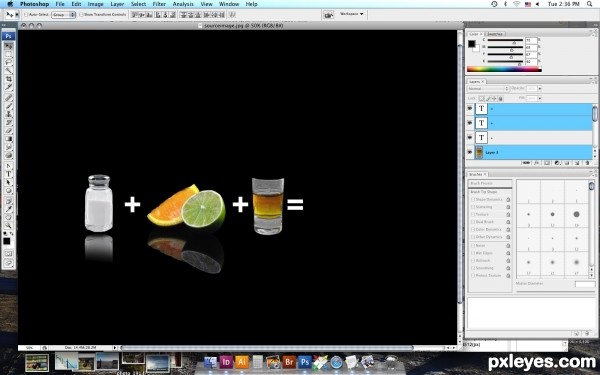Screen dimensions: 600x375
Task: Enable Shape Dynamics checkbox
Action: [473, 199]
